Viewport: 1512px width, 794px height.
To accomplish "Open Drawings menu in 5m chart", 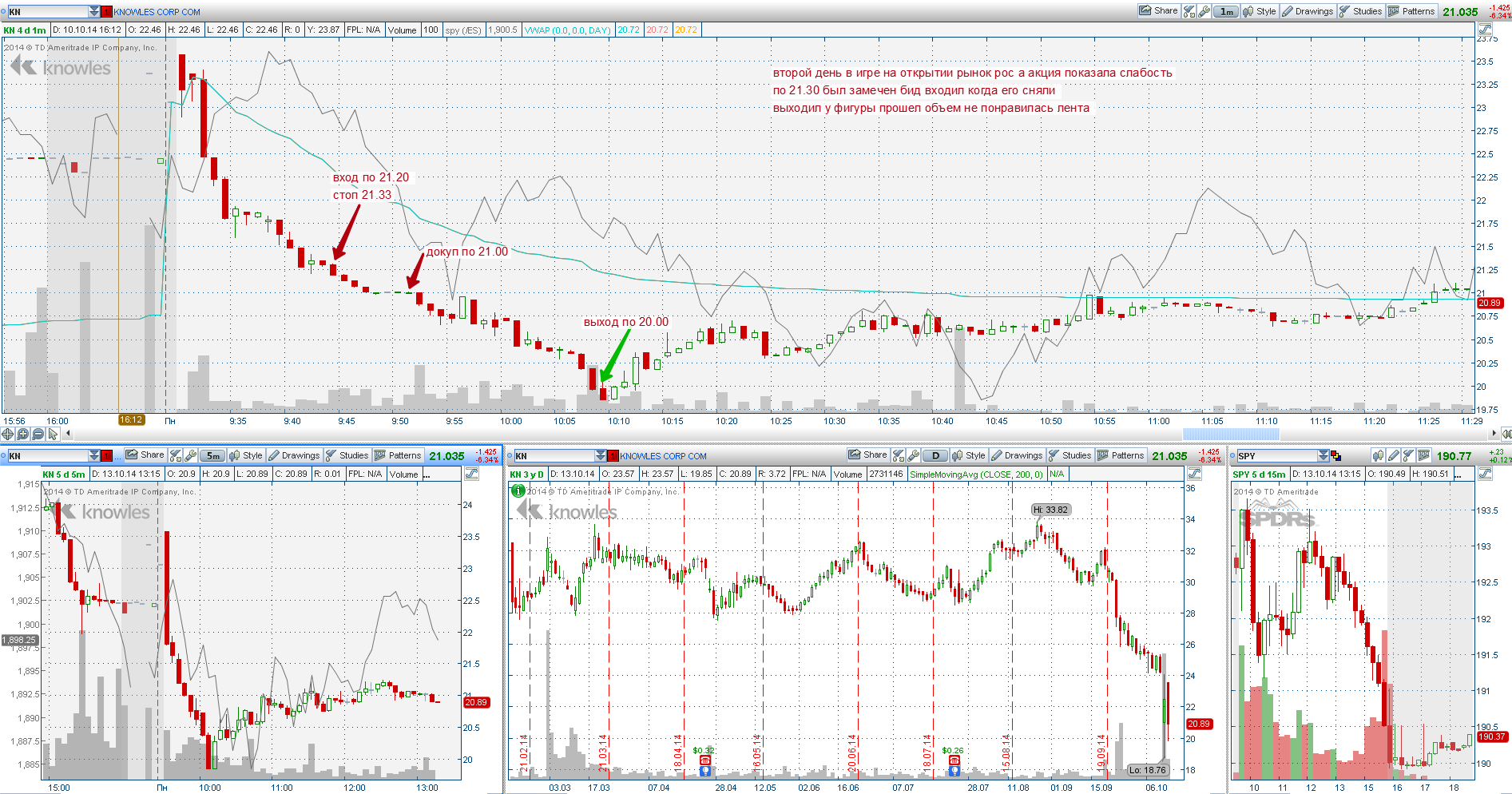I will (294, 455).
